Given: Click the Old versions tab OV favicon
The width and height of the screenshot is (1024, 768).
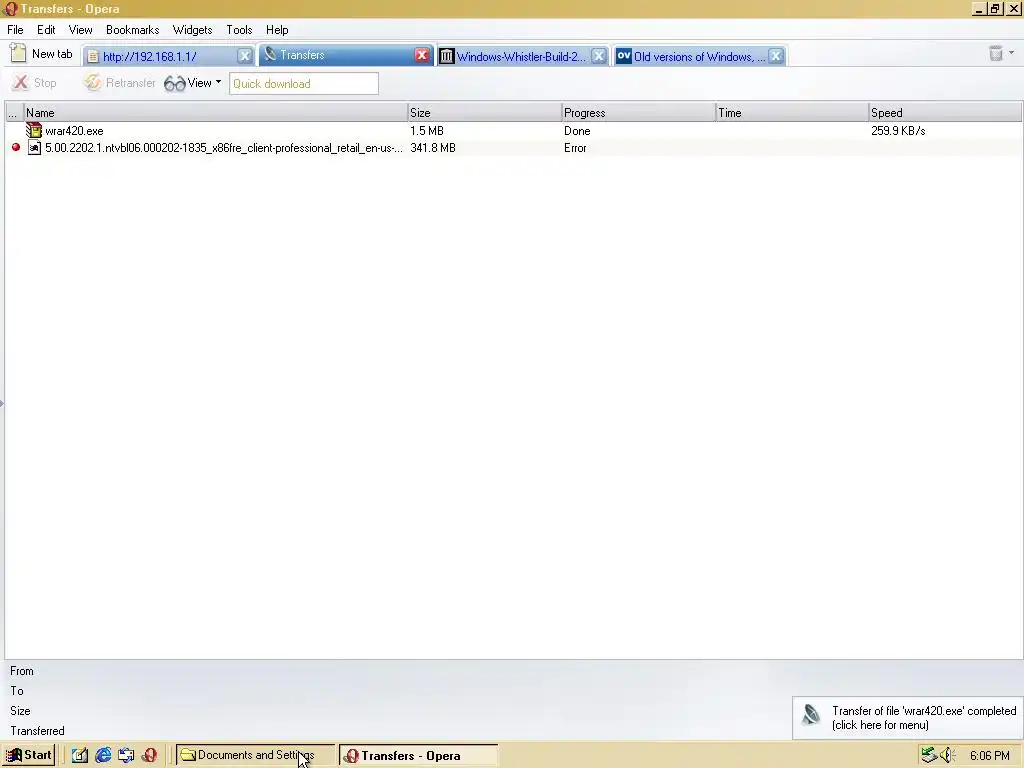Looking at the screenshot, I should [624, 56].
